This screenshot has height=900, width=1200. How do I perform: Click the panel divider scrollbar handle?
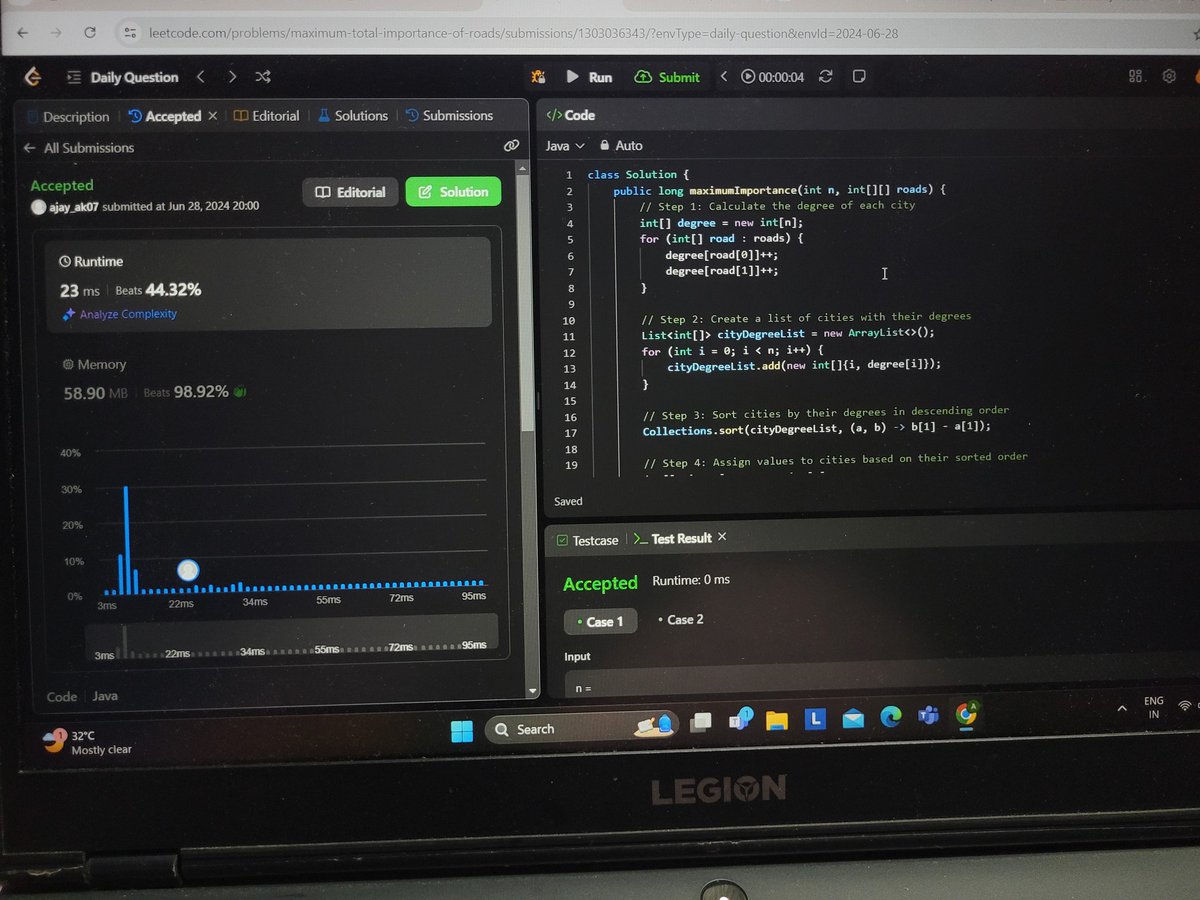tap(538, 399)
